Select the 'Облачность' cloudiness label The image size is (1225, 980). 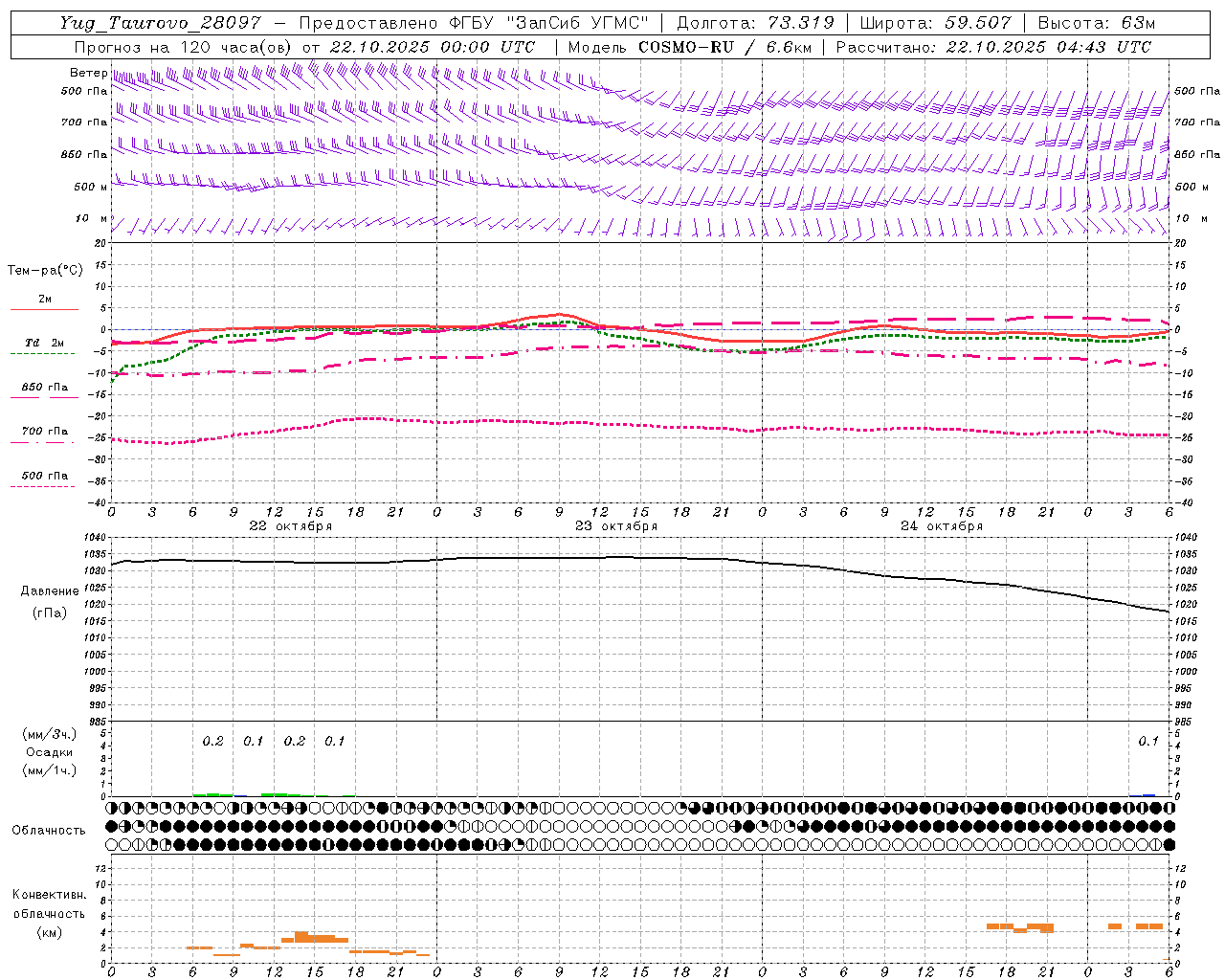click(49, 831)
